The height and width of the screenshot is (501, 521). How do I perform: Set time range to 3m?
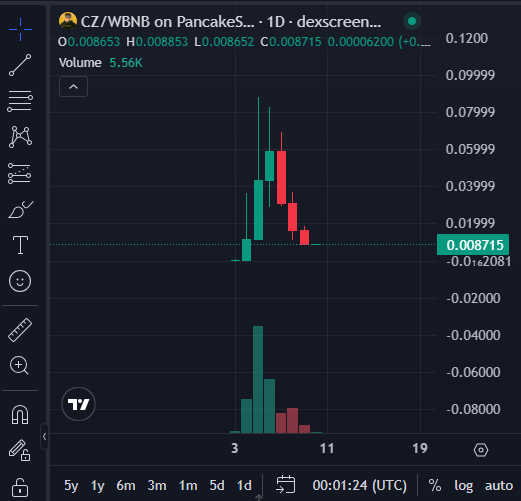pyautogui.click(x=157, y=486)
